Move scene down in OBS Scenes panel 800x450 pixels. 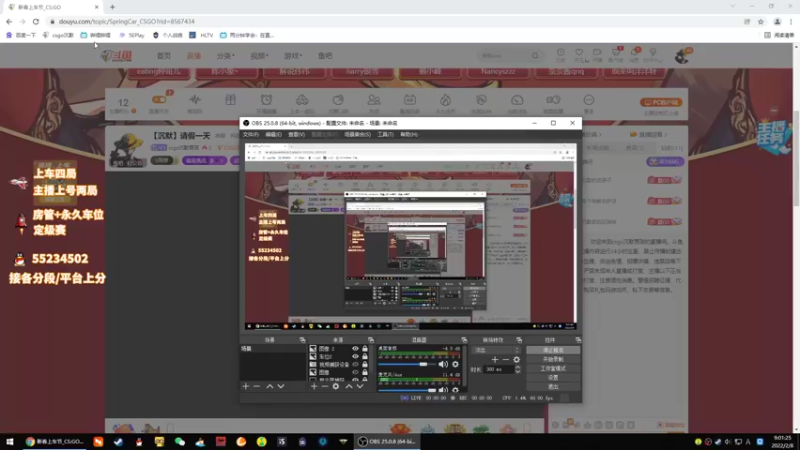point(281,387)
